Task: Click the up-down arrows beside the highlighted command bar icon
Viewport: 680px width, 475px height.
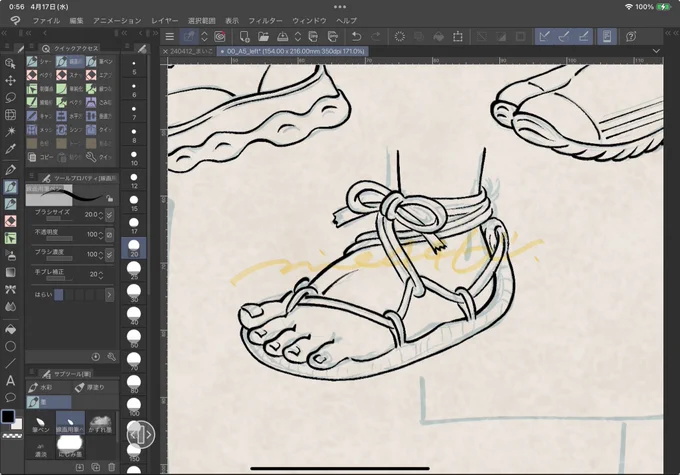Action: coord(204,37)
